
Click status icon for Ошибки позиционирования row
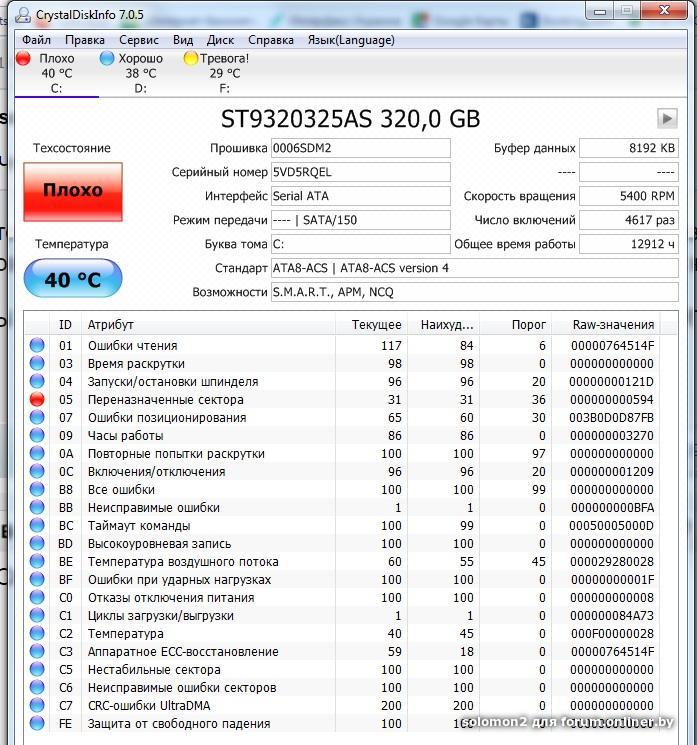pos(37,417)
